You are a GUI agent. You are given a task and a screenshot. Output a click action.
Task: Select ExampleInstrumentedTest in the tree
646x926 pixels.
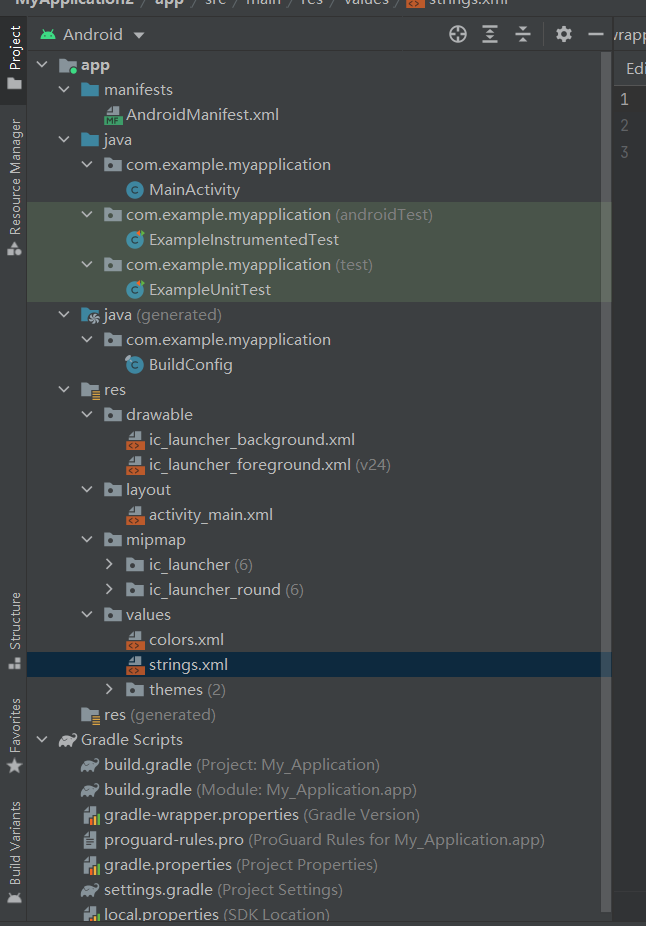[x=244, y=240]
